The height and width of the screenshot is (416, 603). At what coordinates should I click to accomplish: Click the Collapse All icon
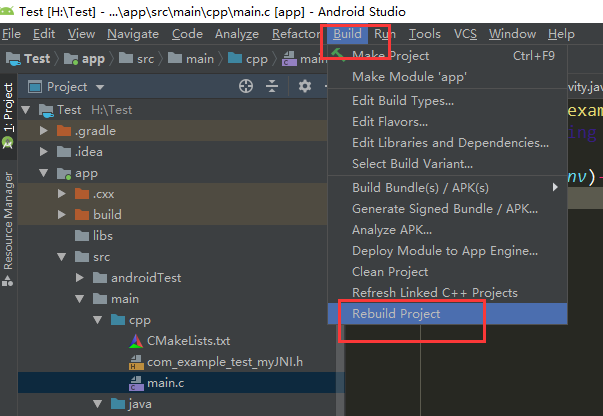(272, 86)
